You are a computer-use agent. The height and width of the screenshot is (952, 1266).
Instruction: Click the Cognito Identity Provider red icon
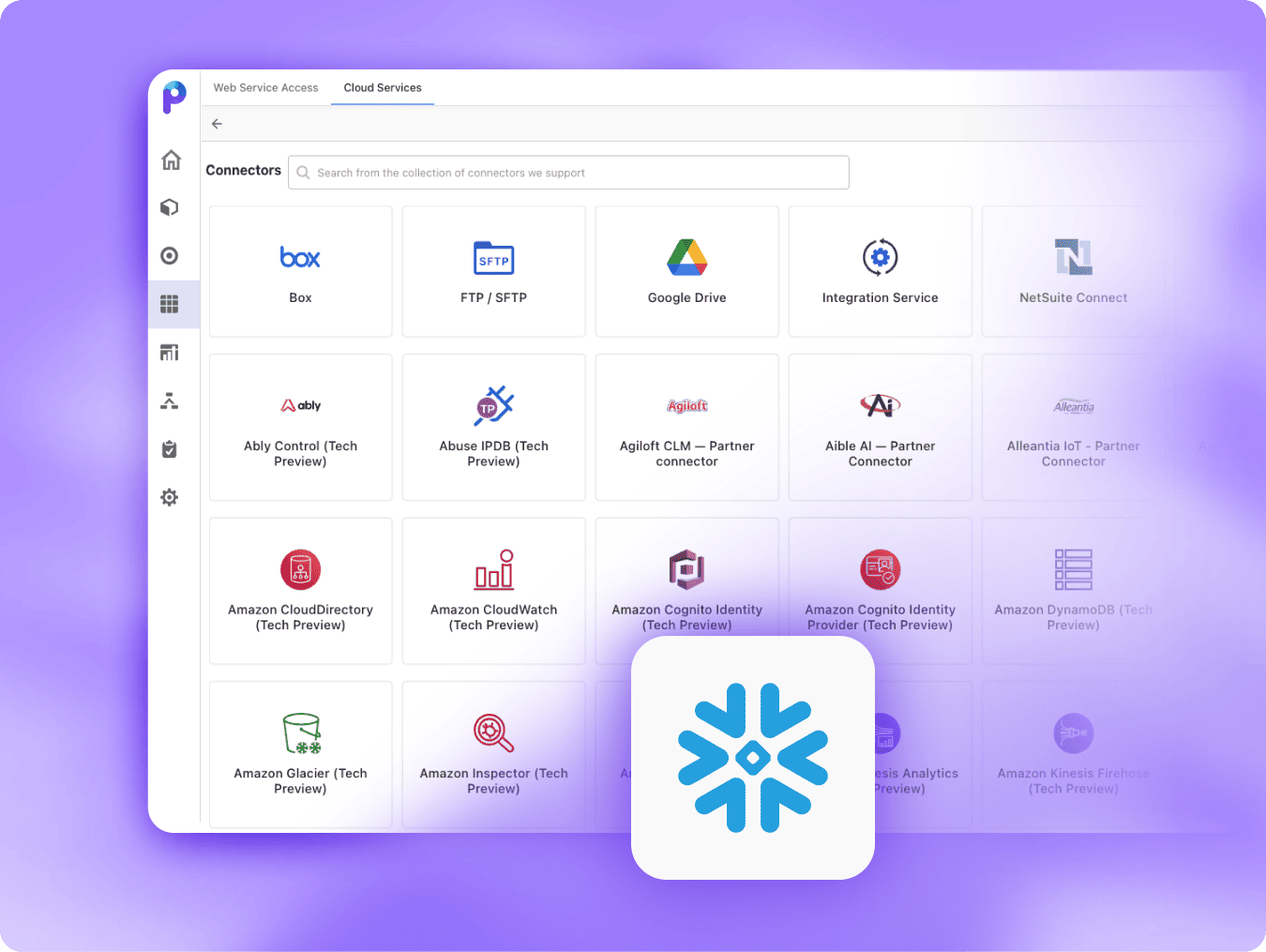[881, 569]
